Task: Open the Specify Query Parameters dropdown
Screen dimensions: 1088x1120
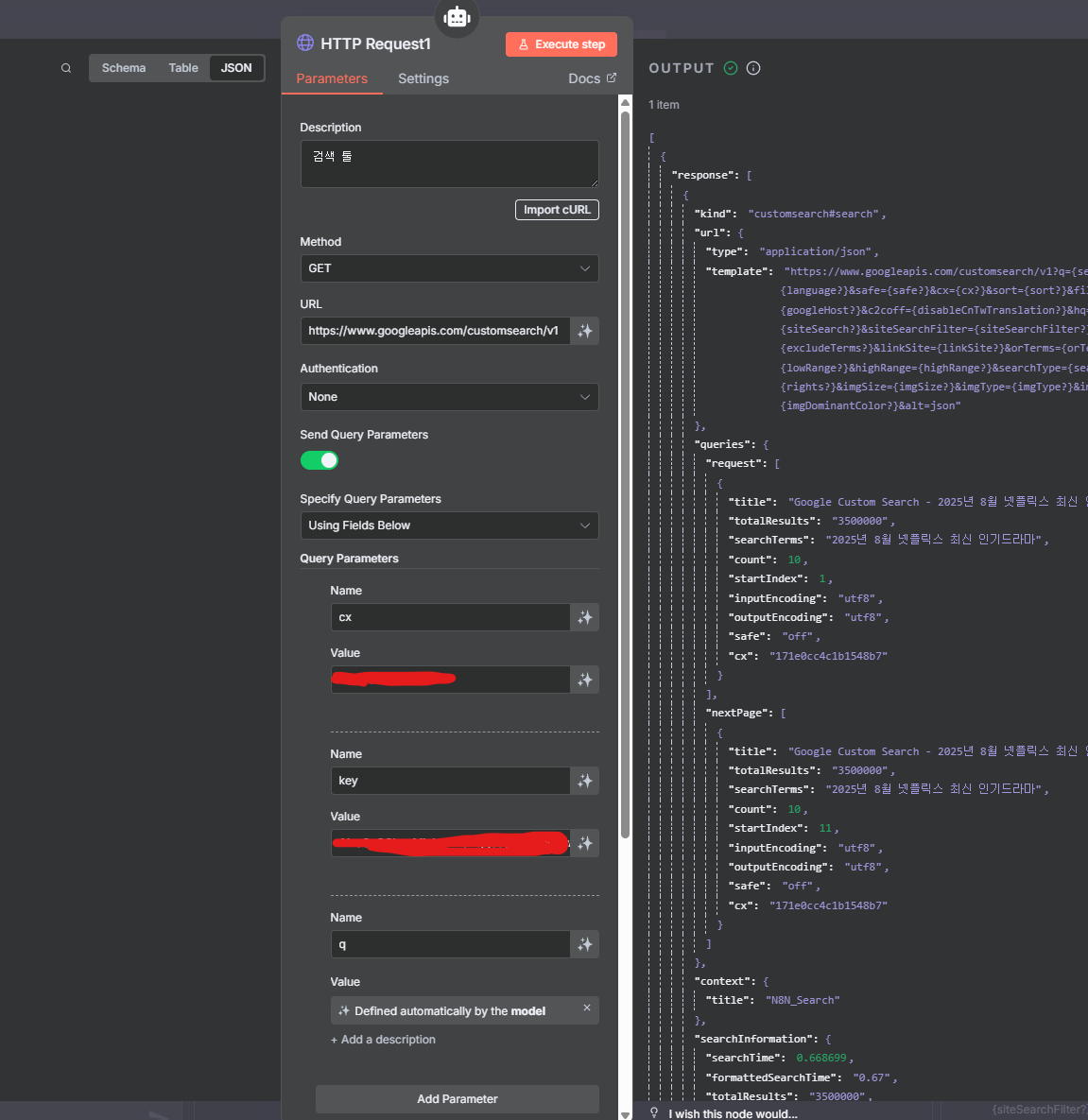Action: click(x=449, y=526)
